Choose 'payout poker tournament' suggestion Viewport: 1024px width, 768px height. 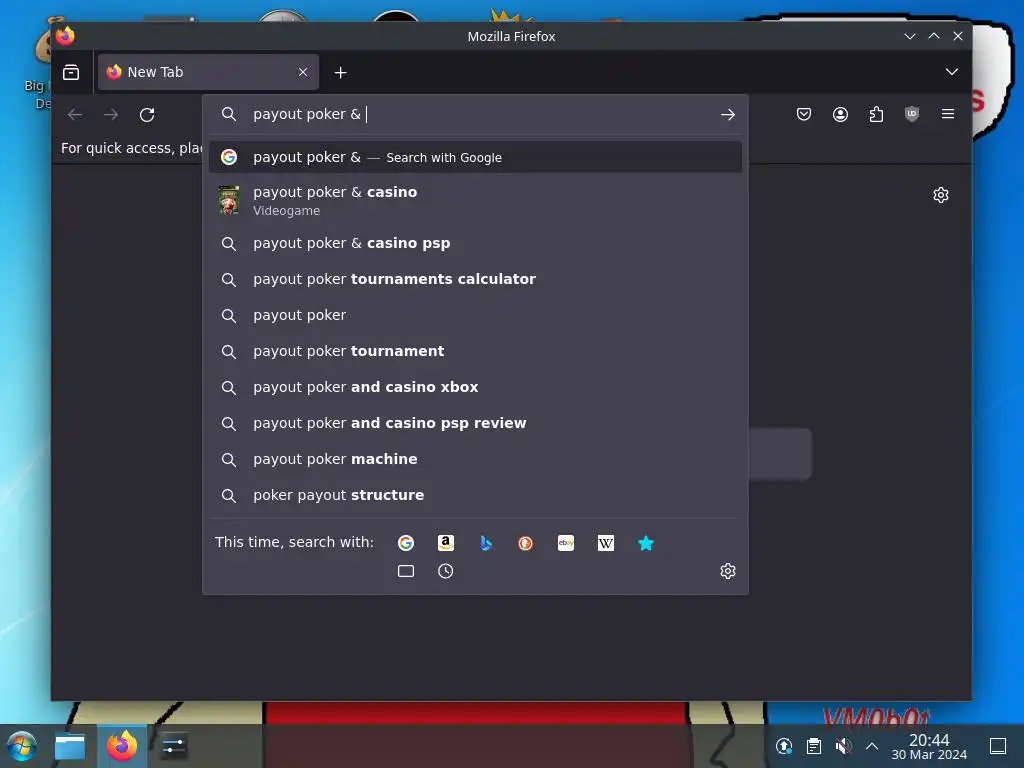point(475,351)
